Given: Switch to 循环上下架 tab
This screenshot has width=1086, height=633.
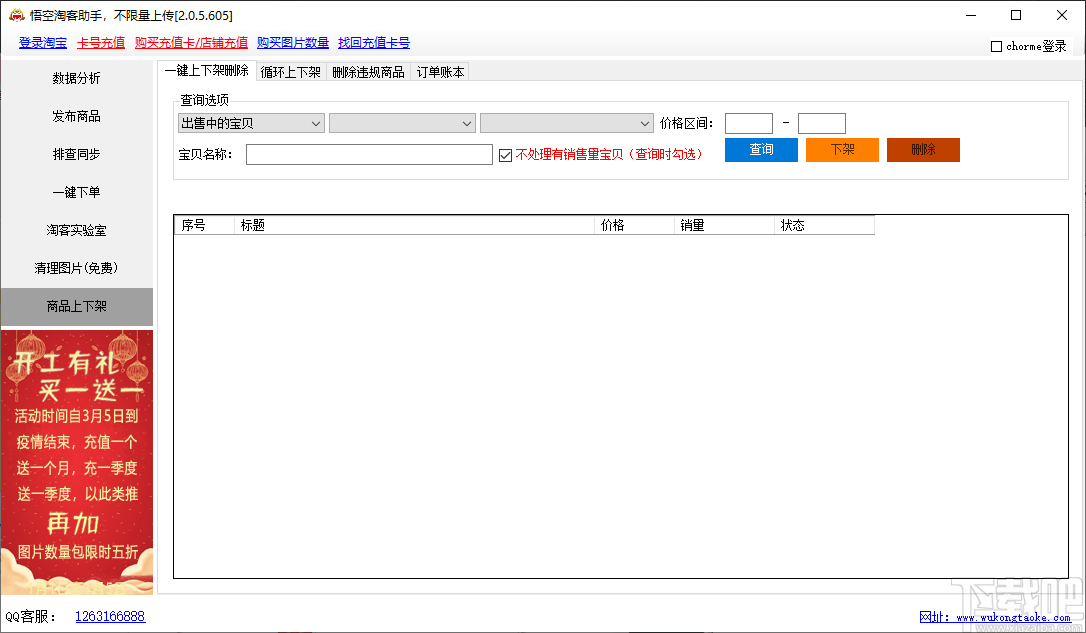Looking at the screenshot, I should (291, 72).
